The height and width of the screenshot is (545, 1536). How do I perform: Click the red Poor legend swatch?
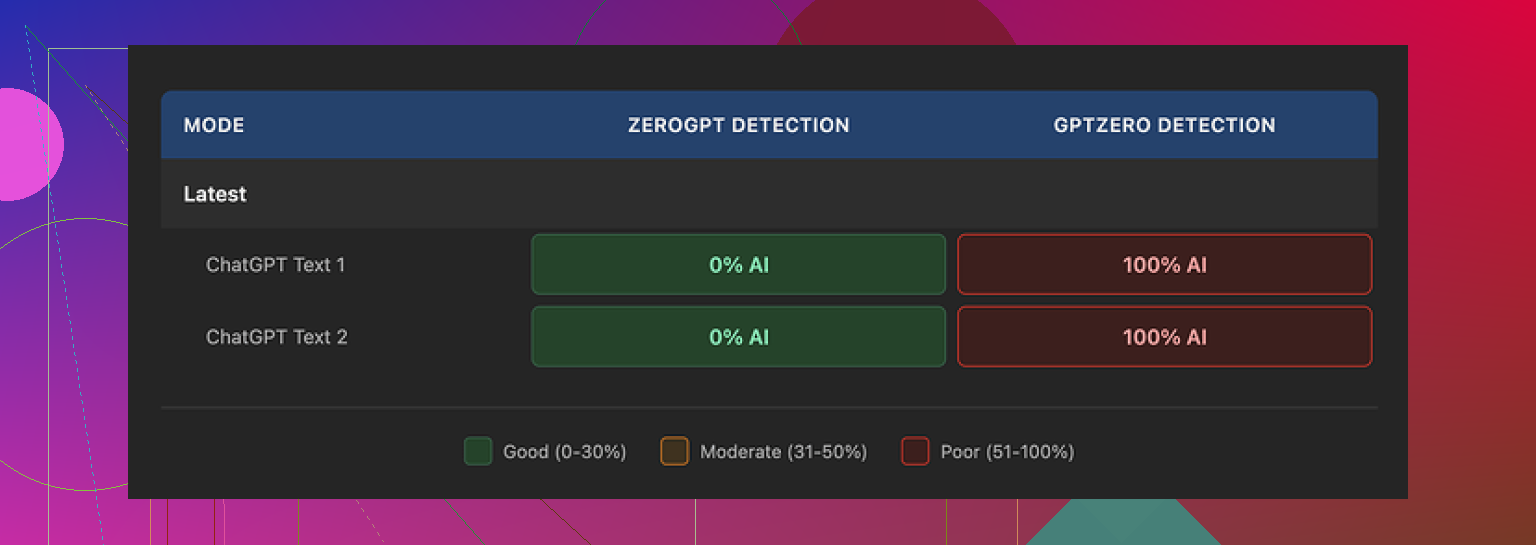pos(915,452)
